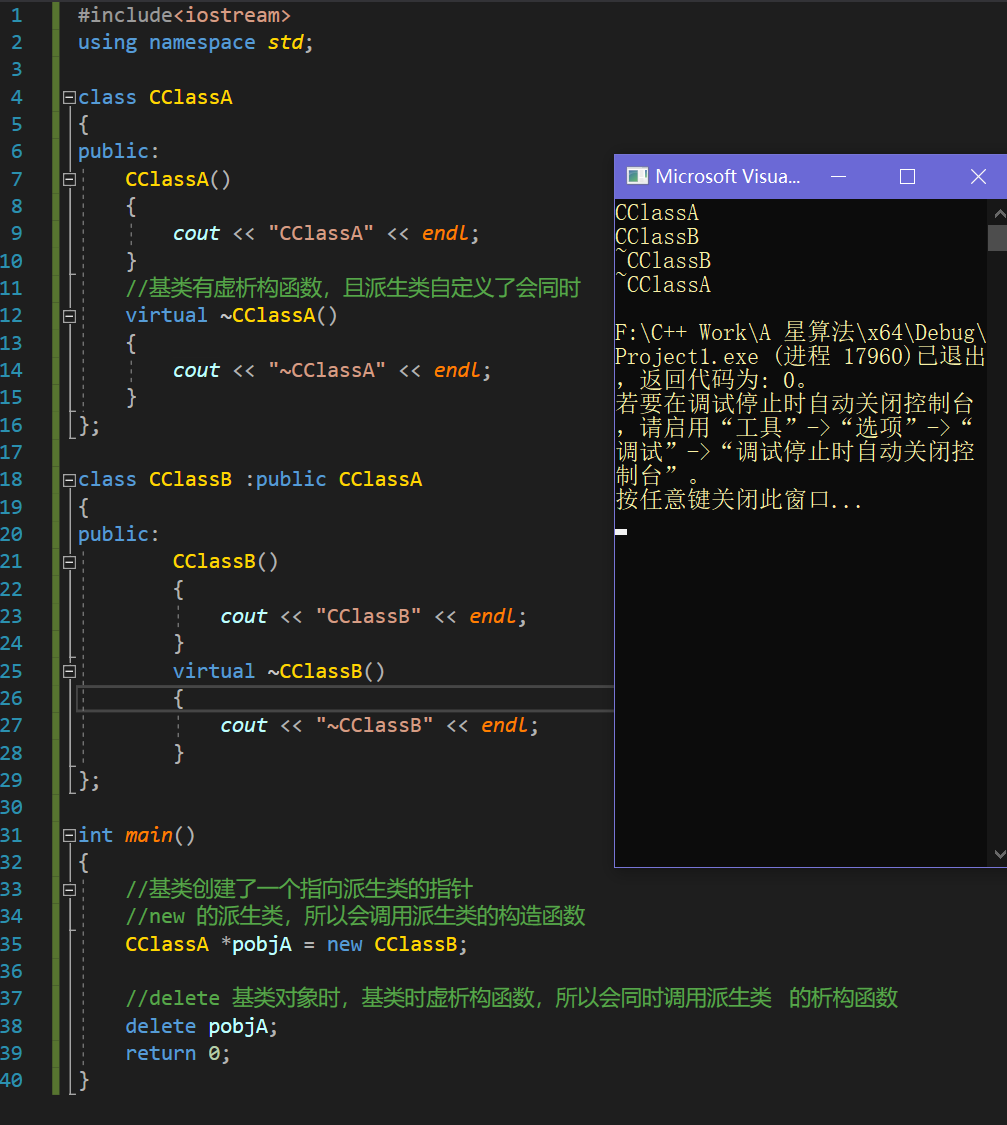Click '~CClassB' output line in console

pos(663,261)
